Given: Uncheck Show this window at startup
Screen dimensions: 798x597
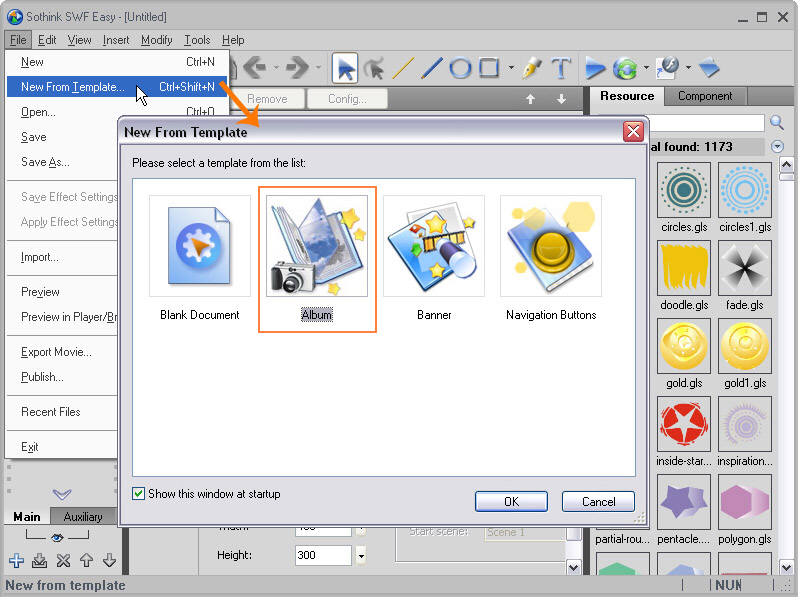Looking at the screenshot, I should (138, 494).
